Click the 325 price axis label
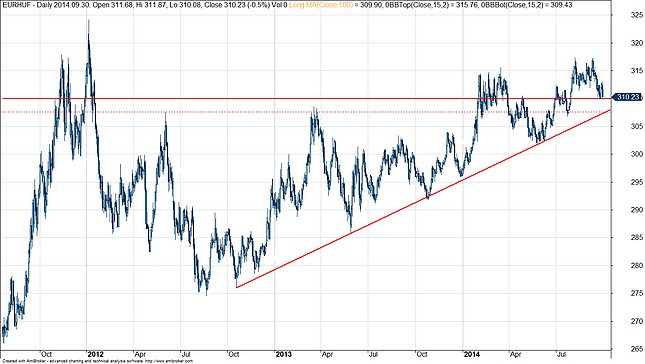This screenshot has width=645, height=364. coord(636,16)
